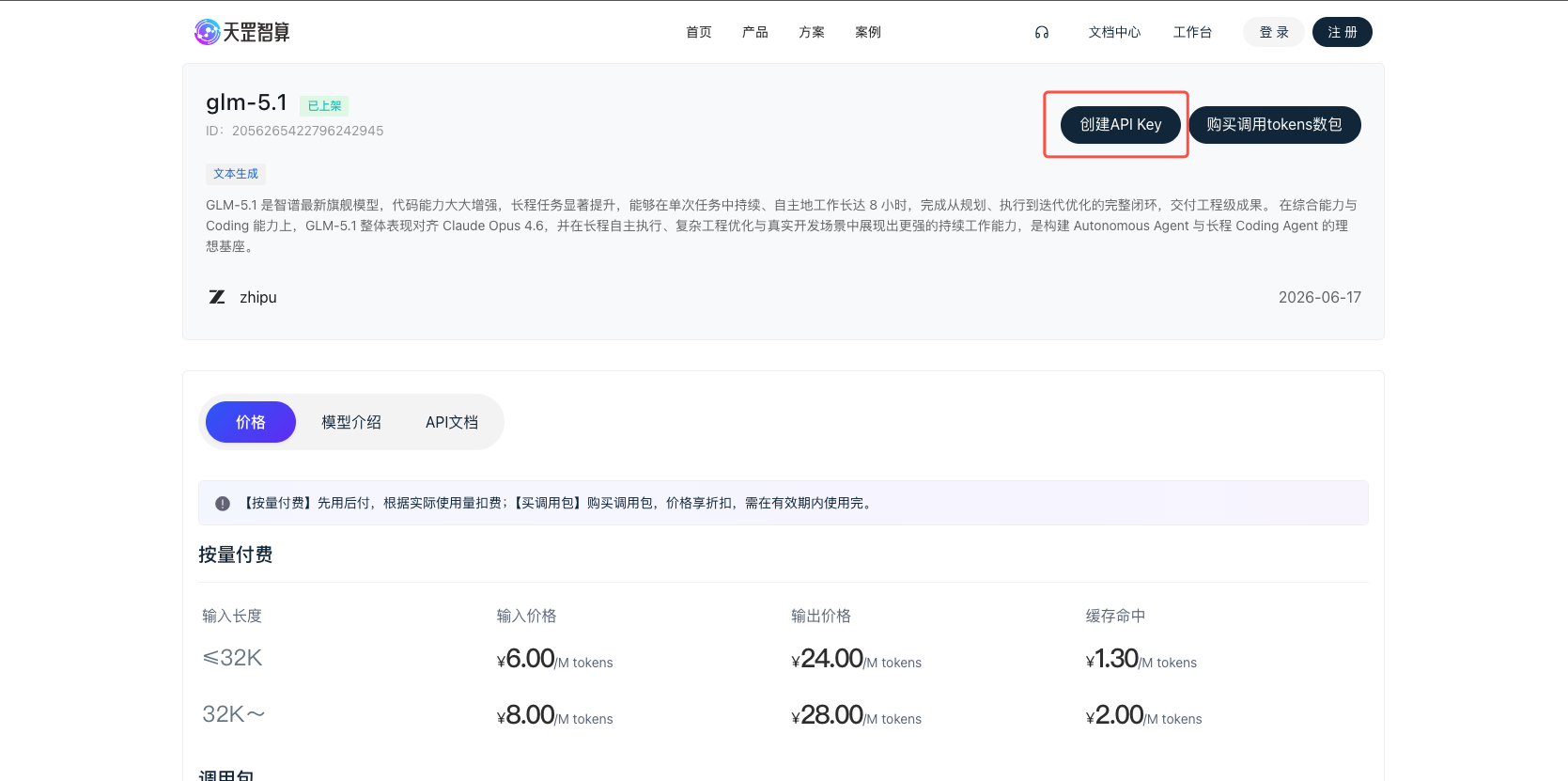Click 购买调用tokens数包 button
1568x781 pixels.
tap(1275, 125)
